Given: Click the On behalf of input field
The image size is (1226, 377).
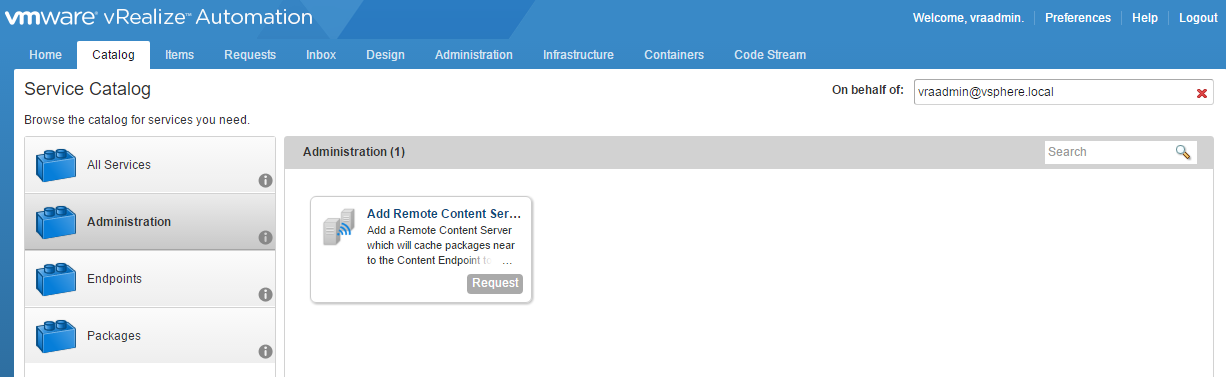Looking at the screenshot, I should 1053,92.
